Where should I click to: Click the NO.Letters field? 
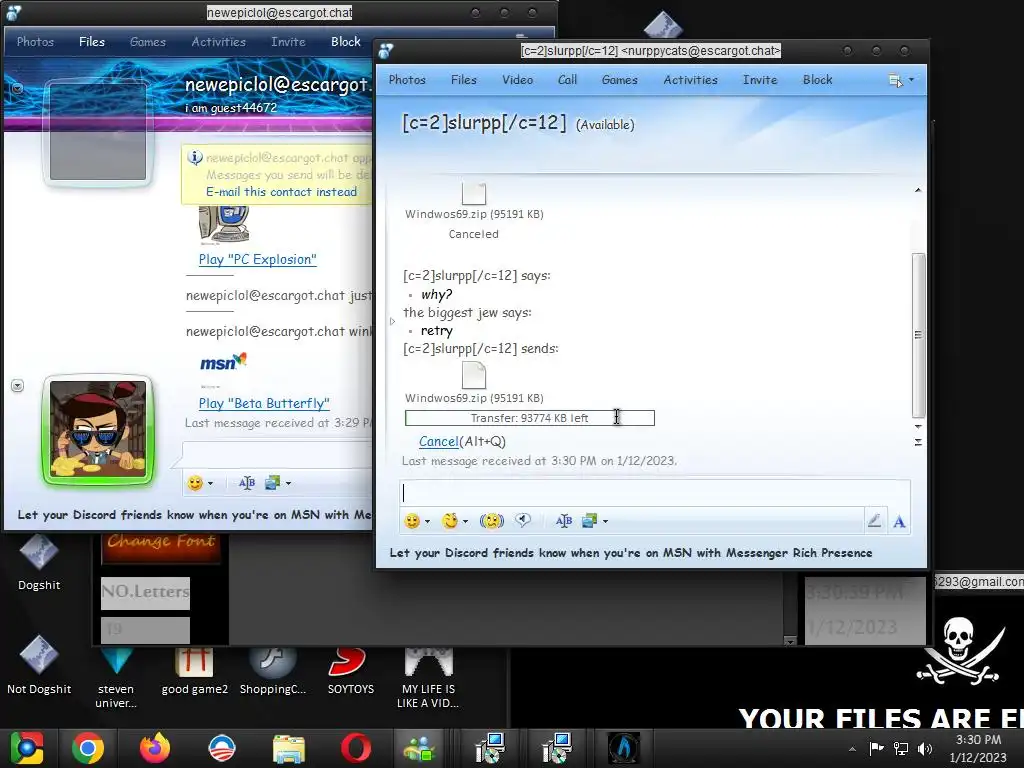click(145, 593)
